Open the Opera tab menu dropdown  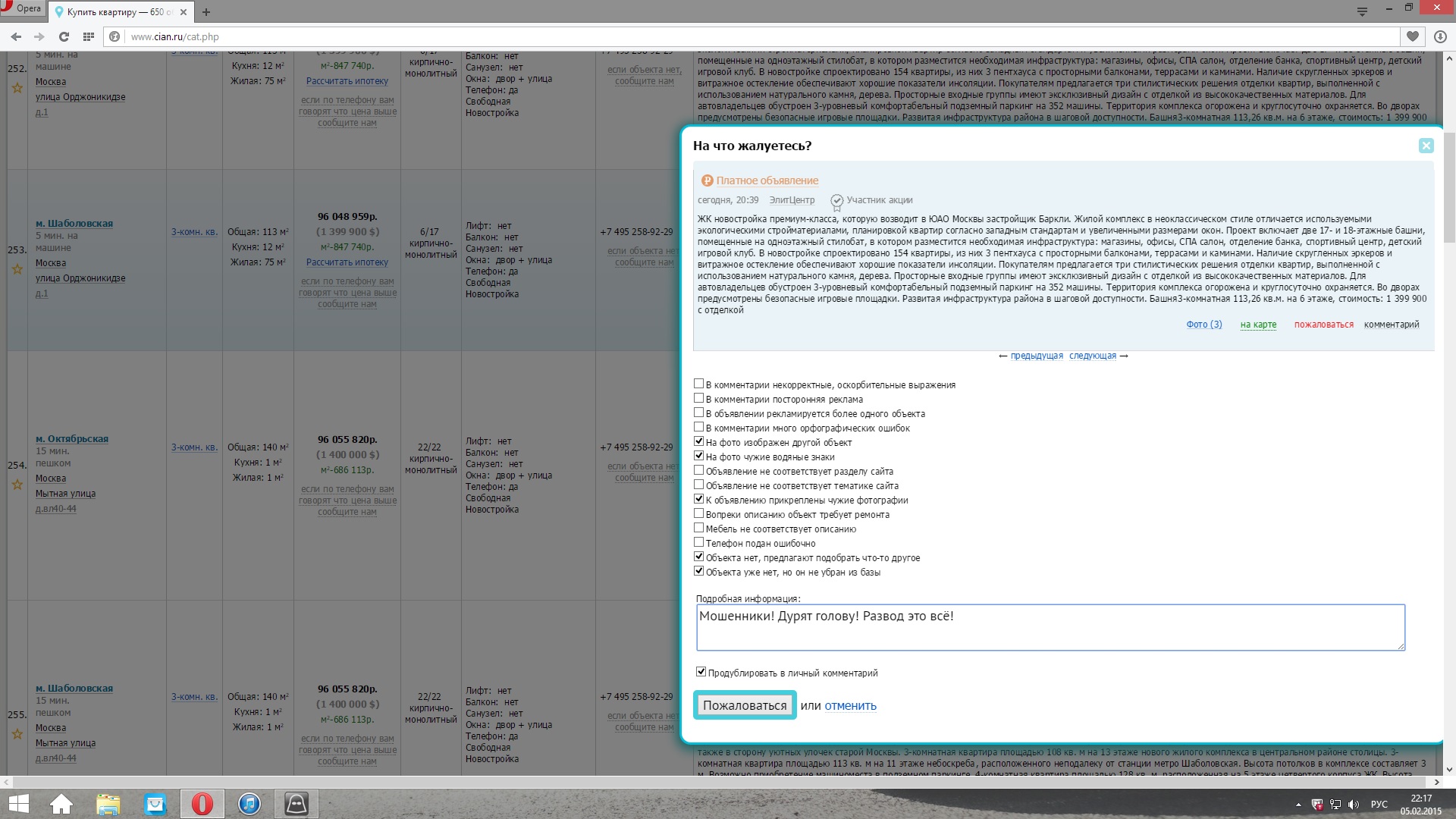(x=1362, y=11)
